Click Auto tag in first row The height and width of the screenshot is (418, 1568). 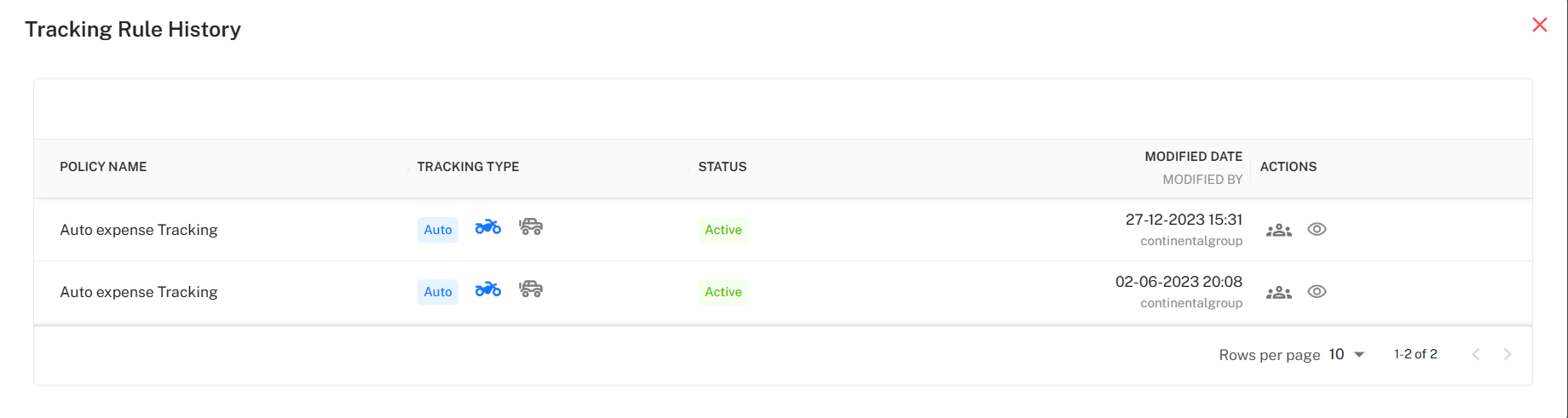pos(438,230)
